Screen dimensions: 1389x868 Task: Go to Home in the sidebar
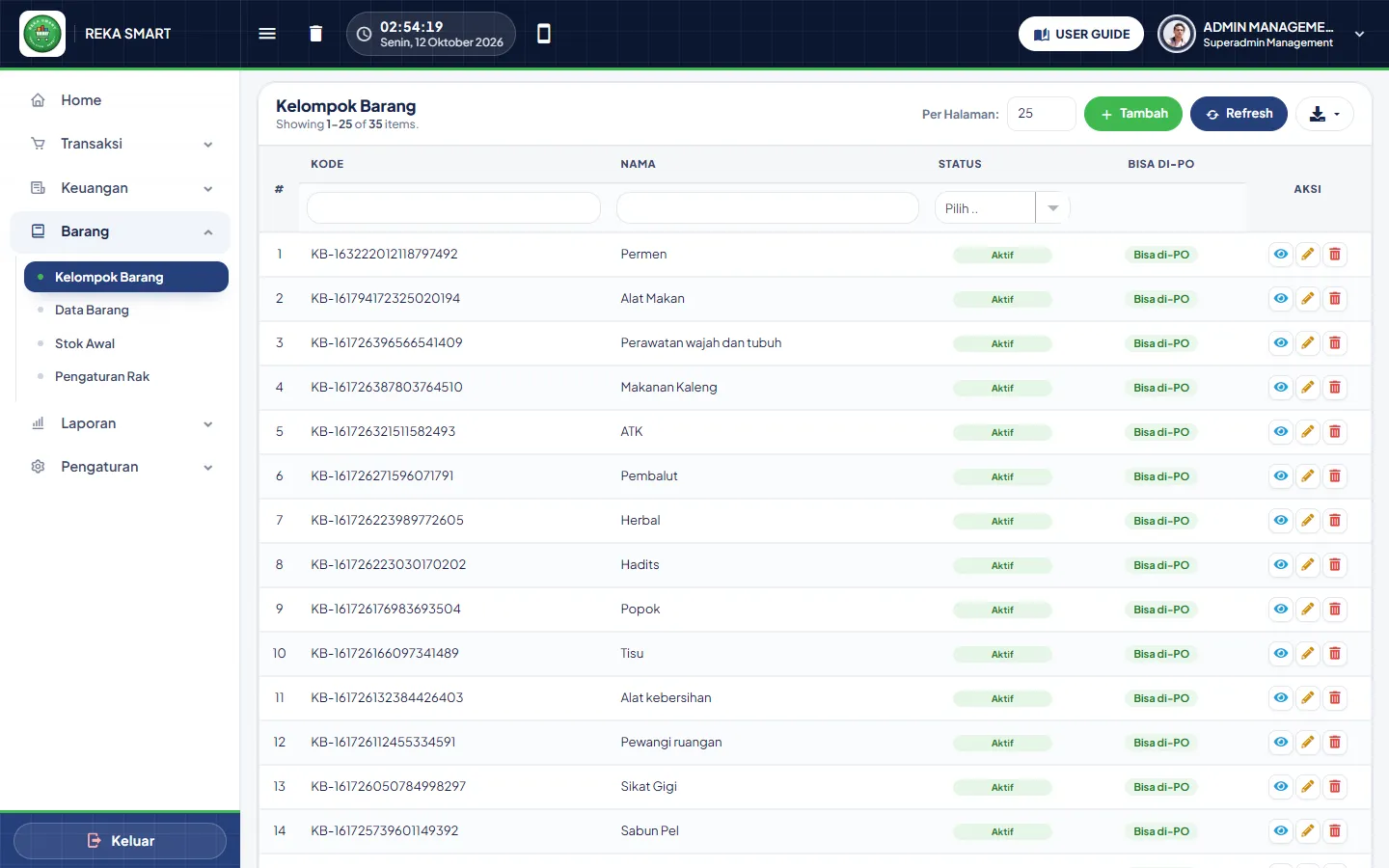pos(121,100)
